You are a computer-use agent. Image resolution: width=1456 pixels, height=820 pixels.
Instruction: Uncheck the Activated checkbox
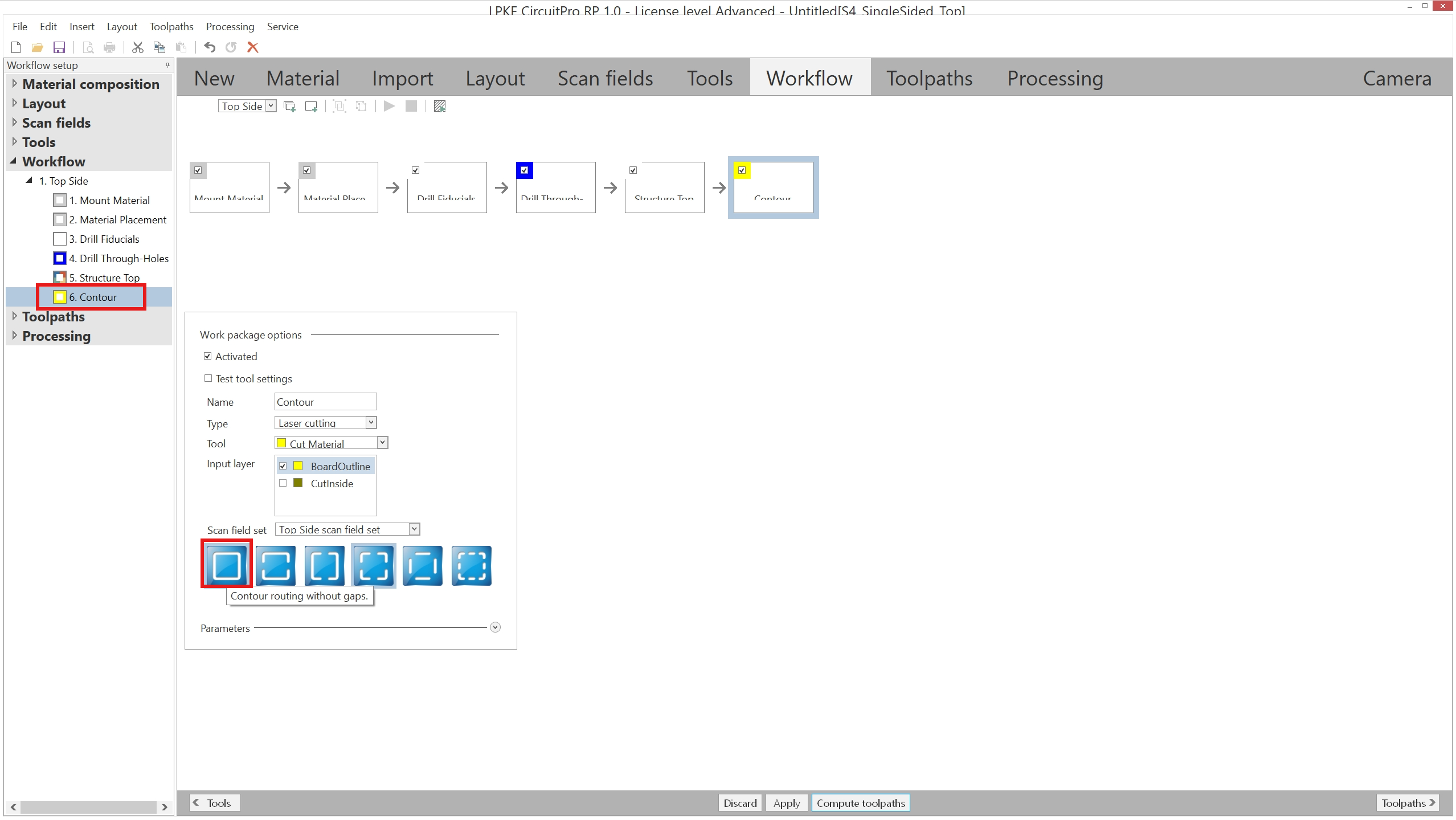(x=208, y=356)
